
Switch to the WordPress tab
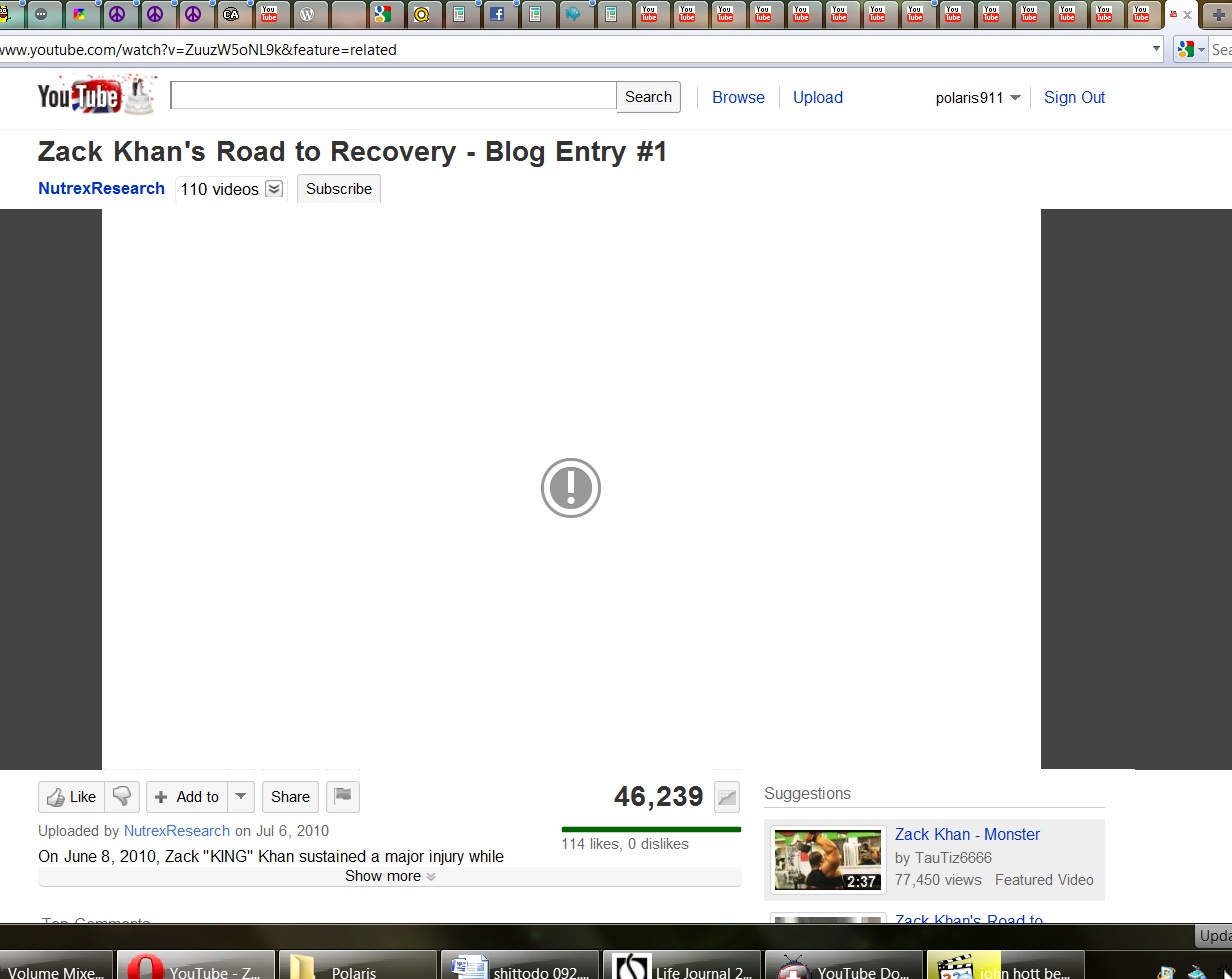click(307, 14)
